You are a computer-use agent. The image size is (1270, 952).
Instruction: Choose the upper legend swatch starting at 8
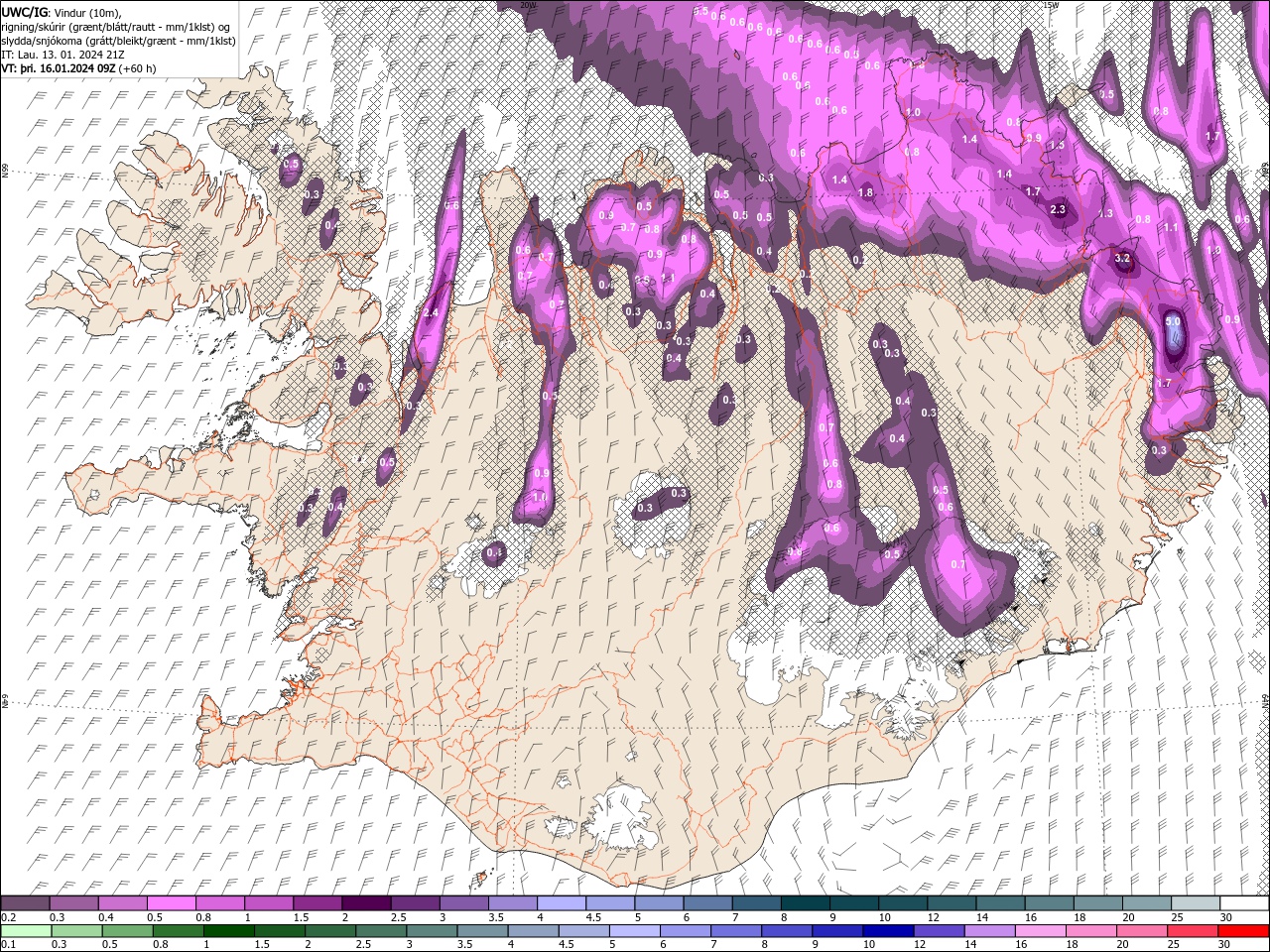806,903
